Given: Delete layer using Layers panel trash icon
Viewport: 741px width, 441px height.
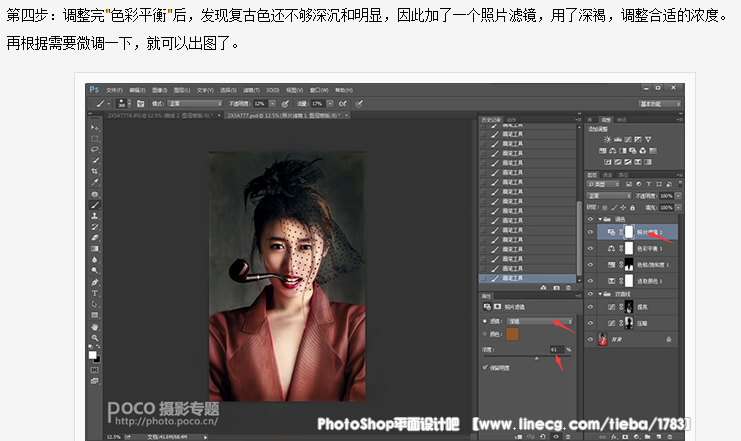Looking at the screenshot, I should (669, 437).
